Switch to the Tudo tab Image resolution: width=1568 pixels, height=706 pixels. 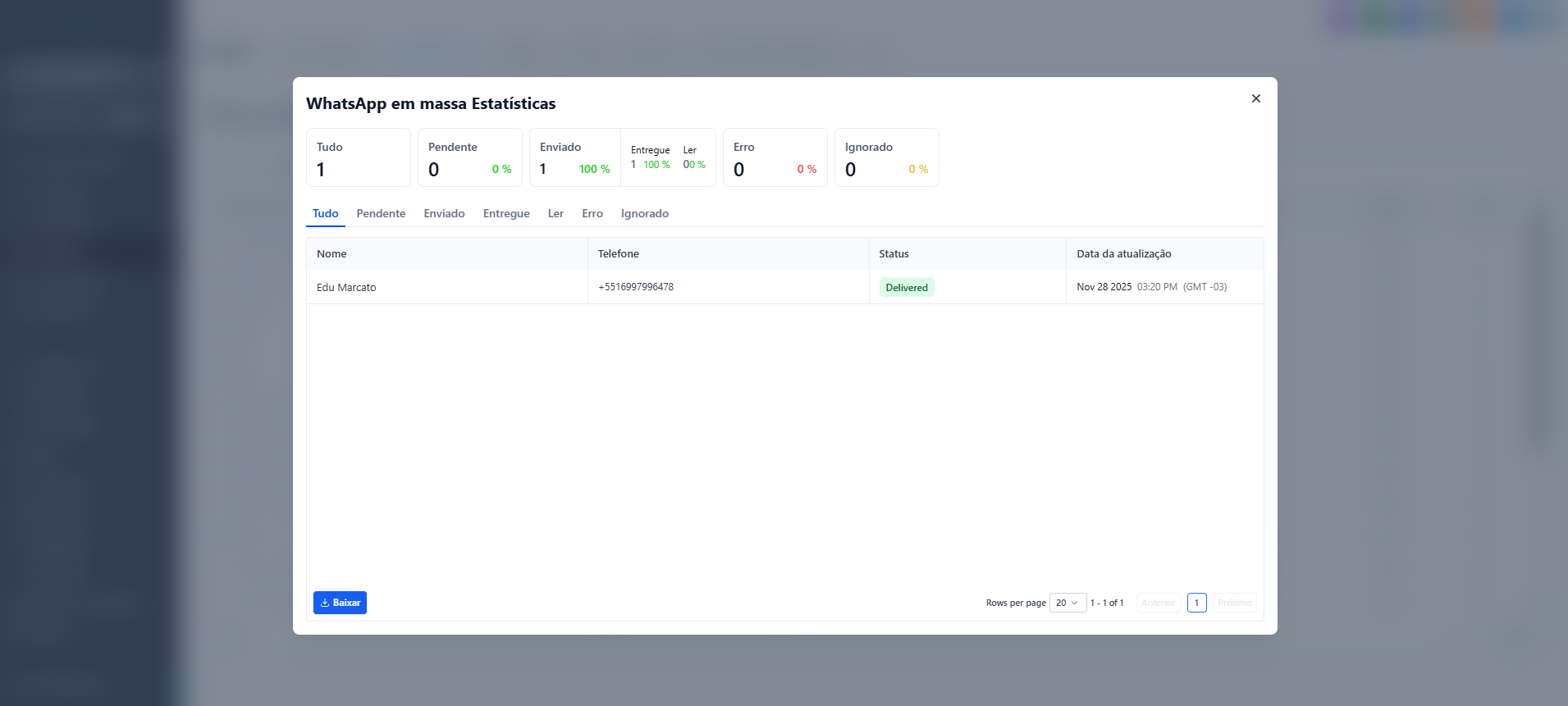[325, 213]
